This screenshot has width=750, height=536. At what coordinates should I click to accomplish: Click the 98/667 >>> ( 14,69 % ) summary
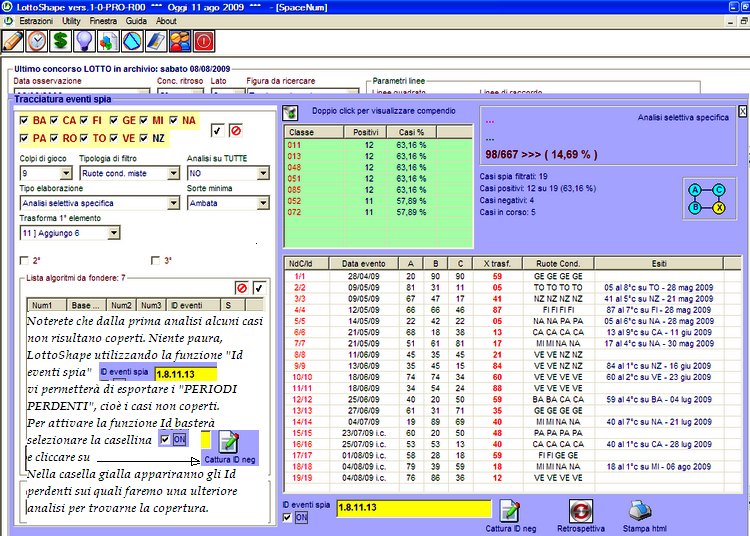point(541,154)
